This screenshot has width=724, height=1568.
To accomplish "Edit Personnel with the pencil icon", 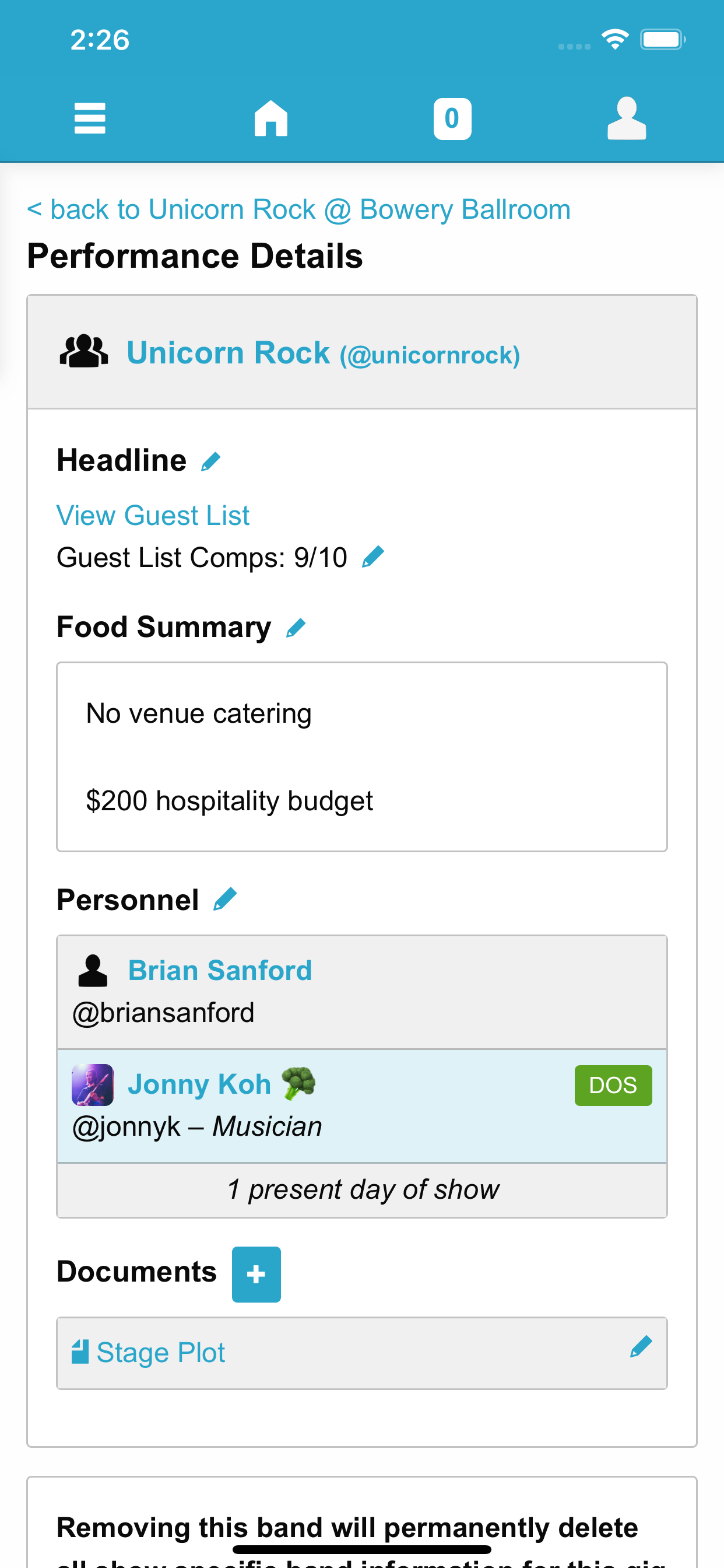I will pos(225,900).
